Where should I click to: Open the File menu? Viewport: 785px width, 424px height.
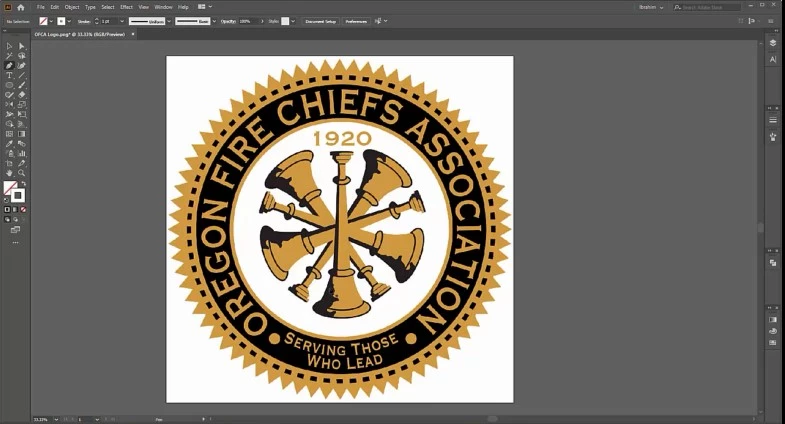click(x=41, y=8)
